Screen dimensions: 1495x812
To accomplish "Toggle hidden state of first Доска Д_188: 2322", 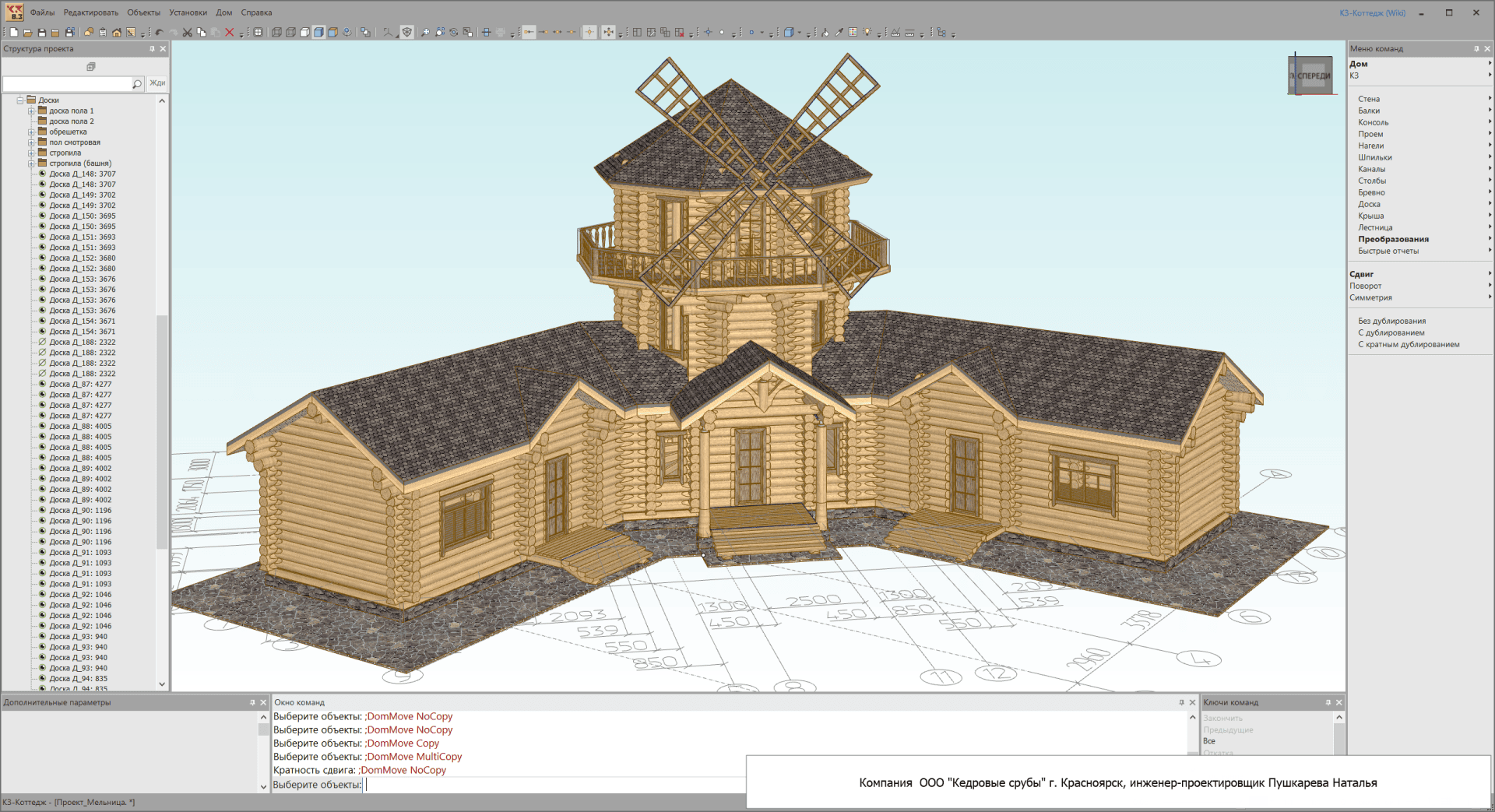I will (x=43, y=343).
